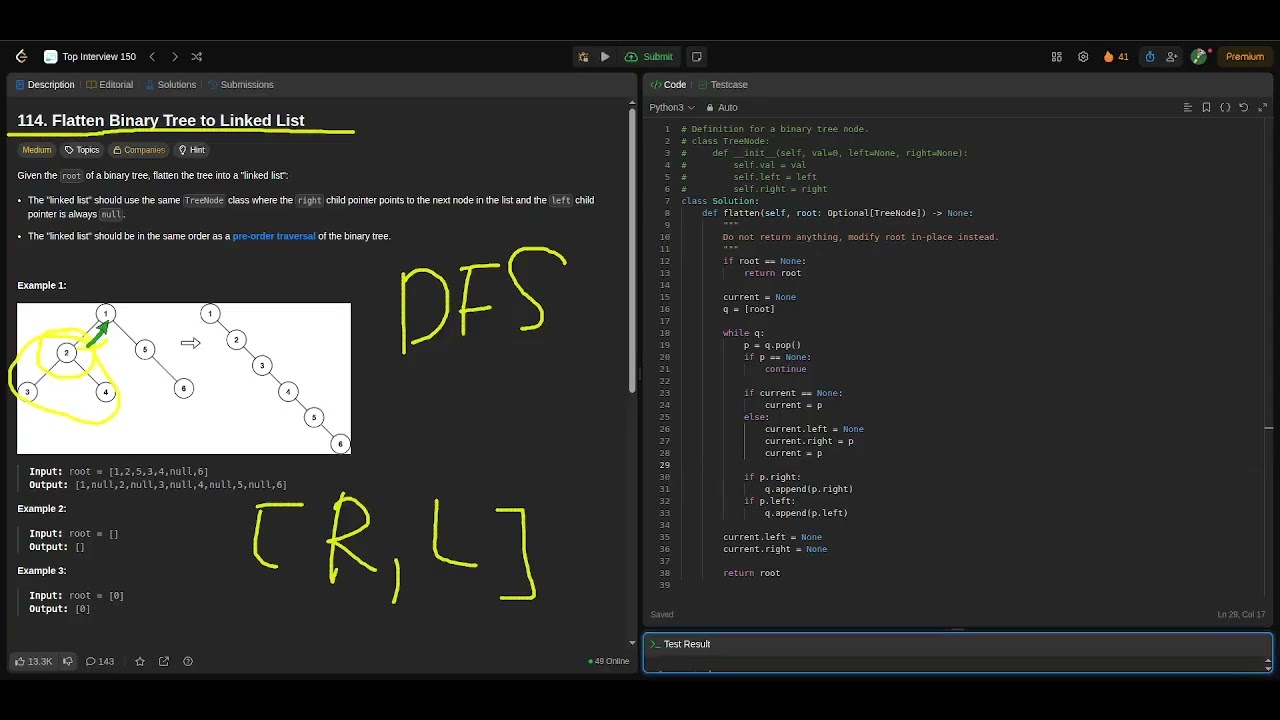Screen dimensions: 1280x720
Task: Click the LeetCode logo icon
Action: point(21,57)
